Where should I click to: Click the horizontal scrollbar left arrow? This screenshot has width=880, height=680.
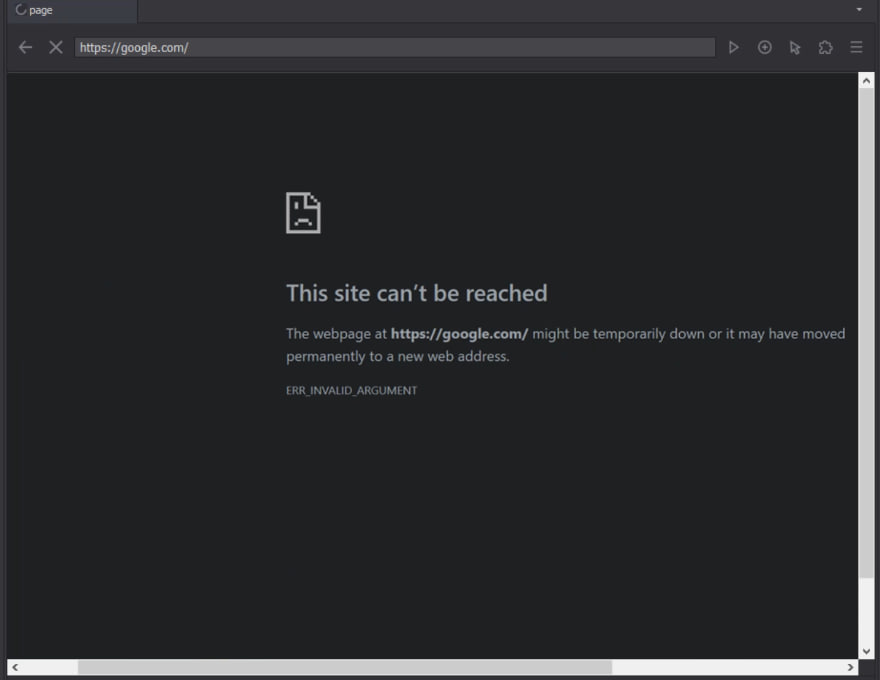15,667
